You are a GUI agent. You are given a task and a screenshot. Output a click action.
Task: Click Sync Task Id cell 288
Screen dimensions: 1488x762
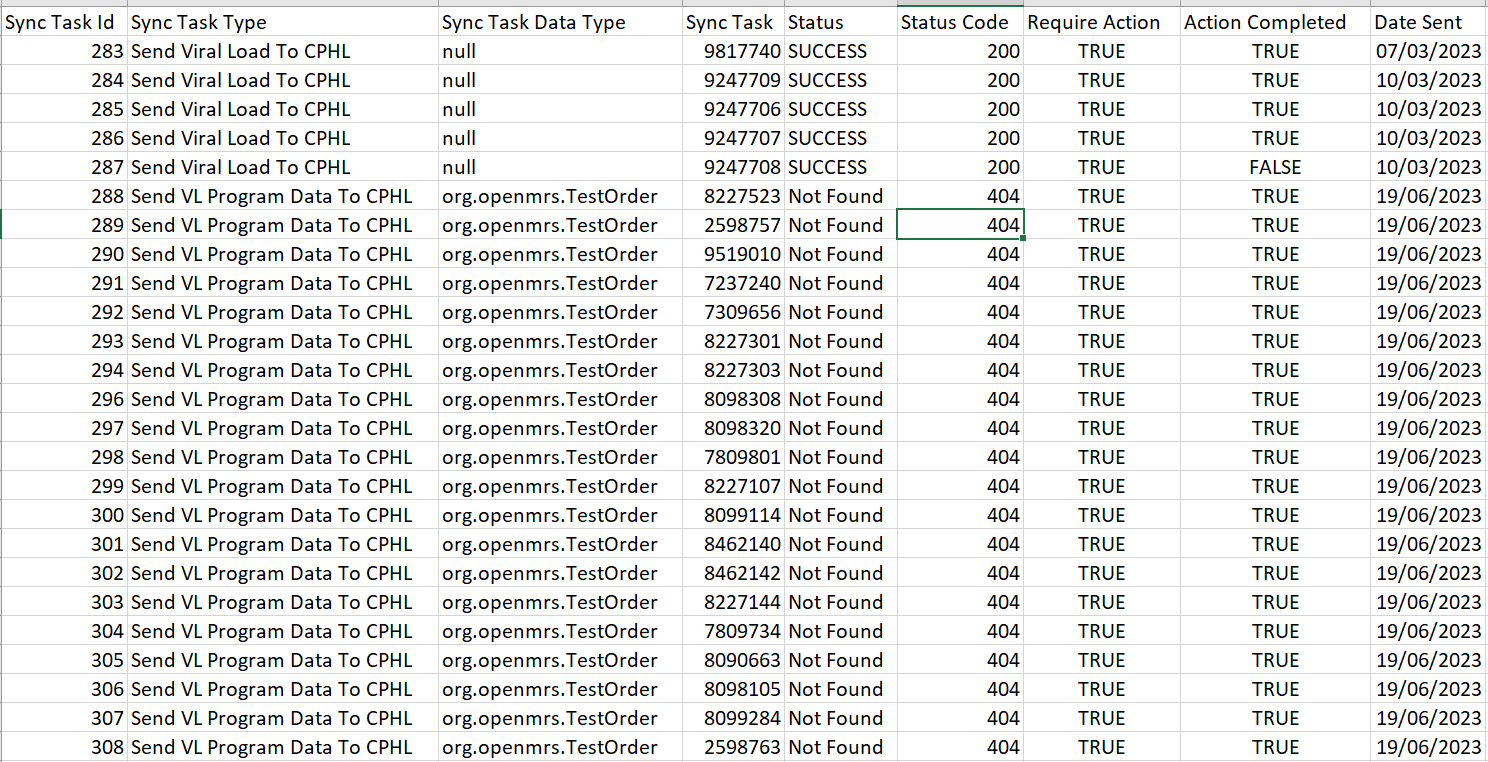pos(63,196)
